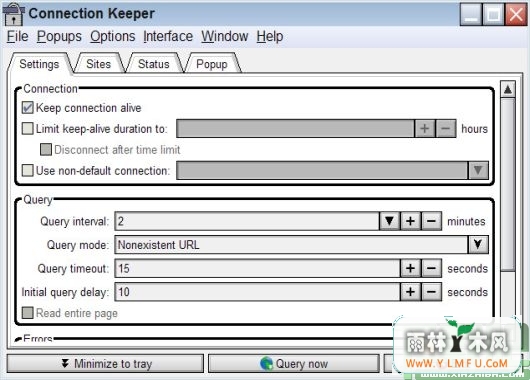Increase Query timeout with plus button
The height and width of the screenshot is (380, 530).
(x=410, y=268)
